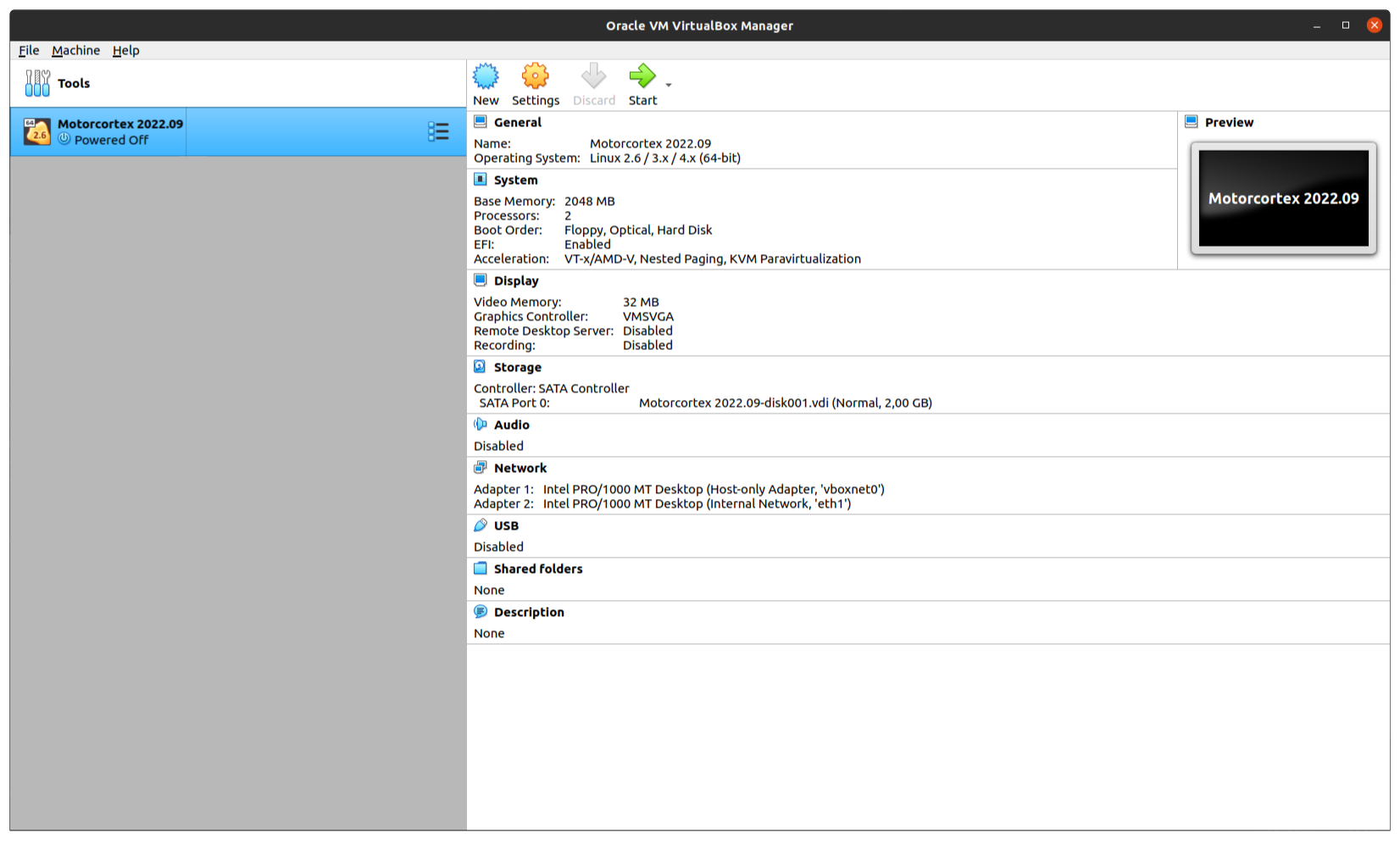This screenshot has width=1400, height=845.
Task: Open the Storage settings heading link
Action: click(x=518, y=367)
